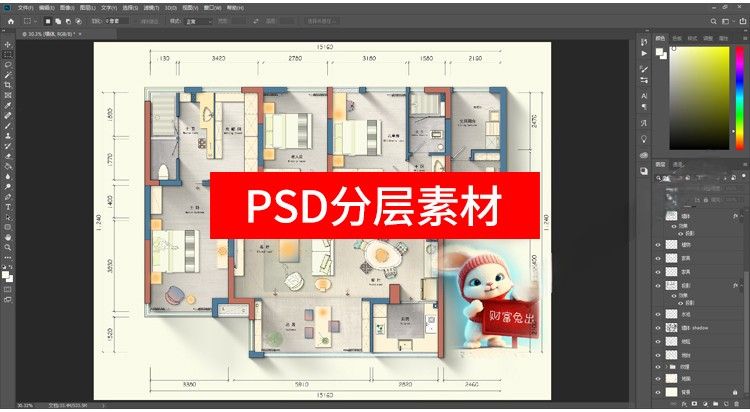The width and height of the screenshot is (750, 412).
Task: Select the Move tool in left toolbar
Action: click(x=8, y=45)
